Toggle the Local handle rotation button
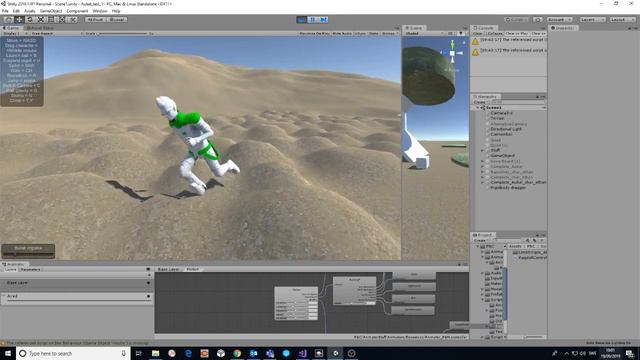 (x=117, y=20)
